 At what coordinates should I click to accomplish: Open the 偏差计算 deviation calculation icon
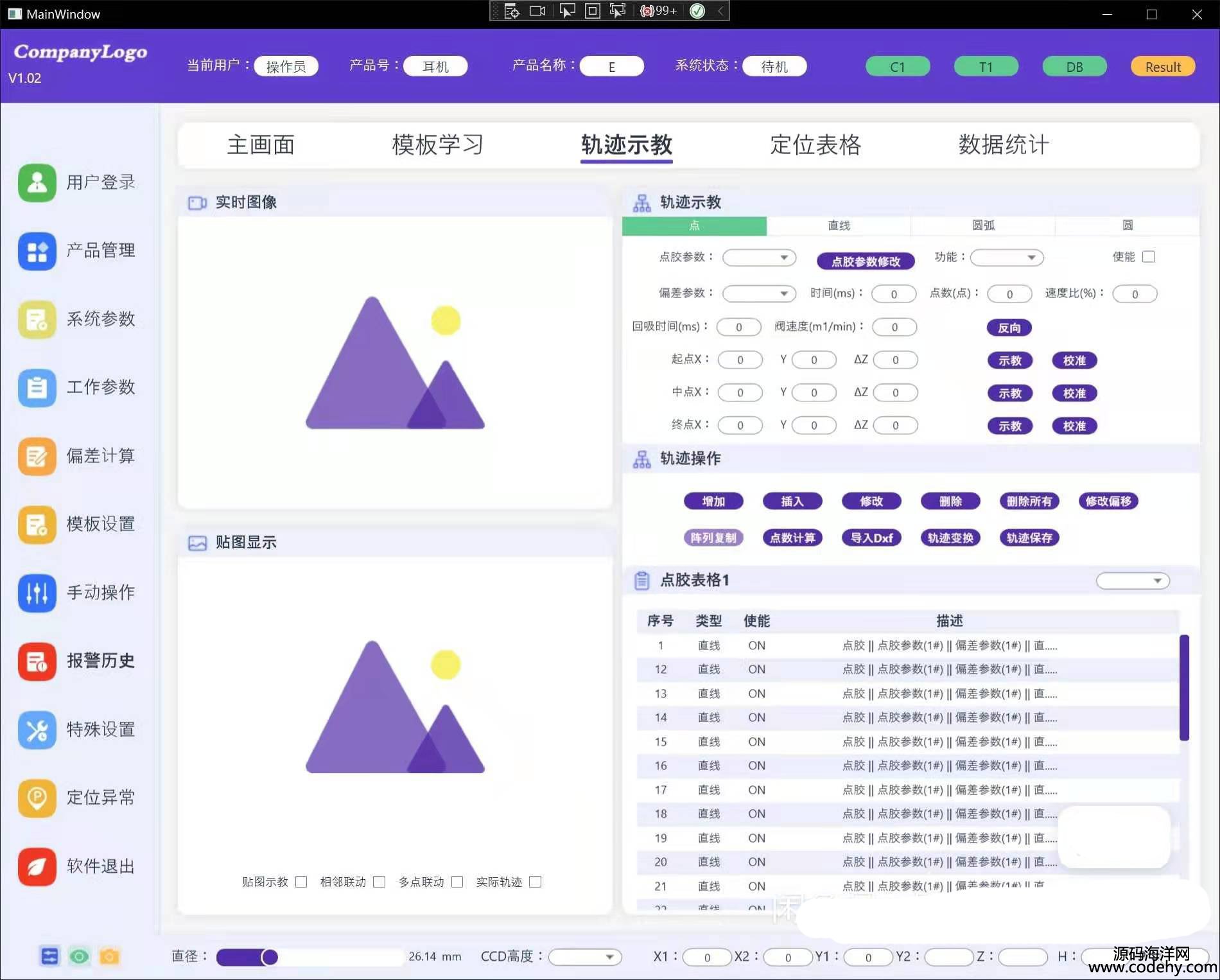[x=37, y=457]
